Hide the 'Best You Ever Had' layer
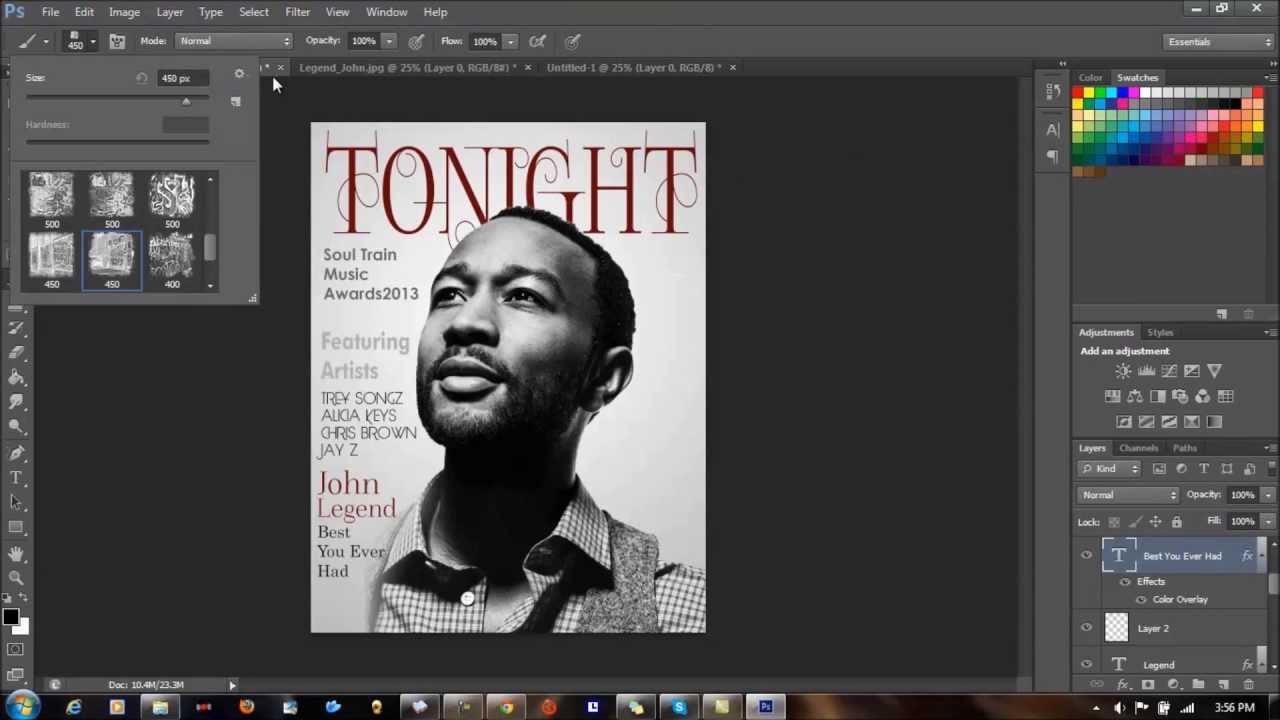This screenshot has height=720, width=1280. (x=1086, y=556)
